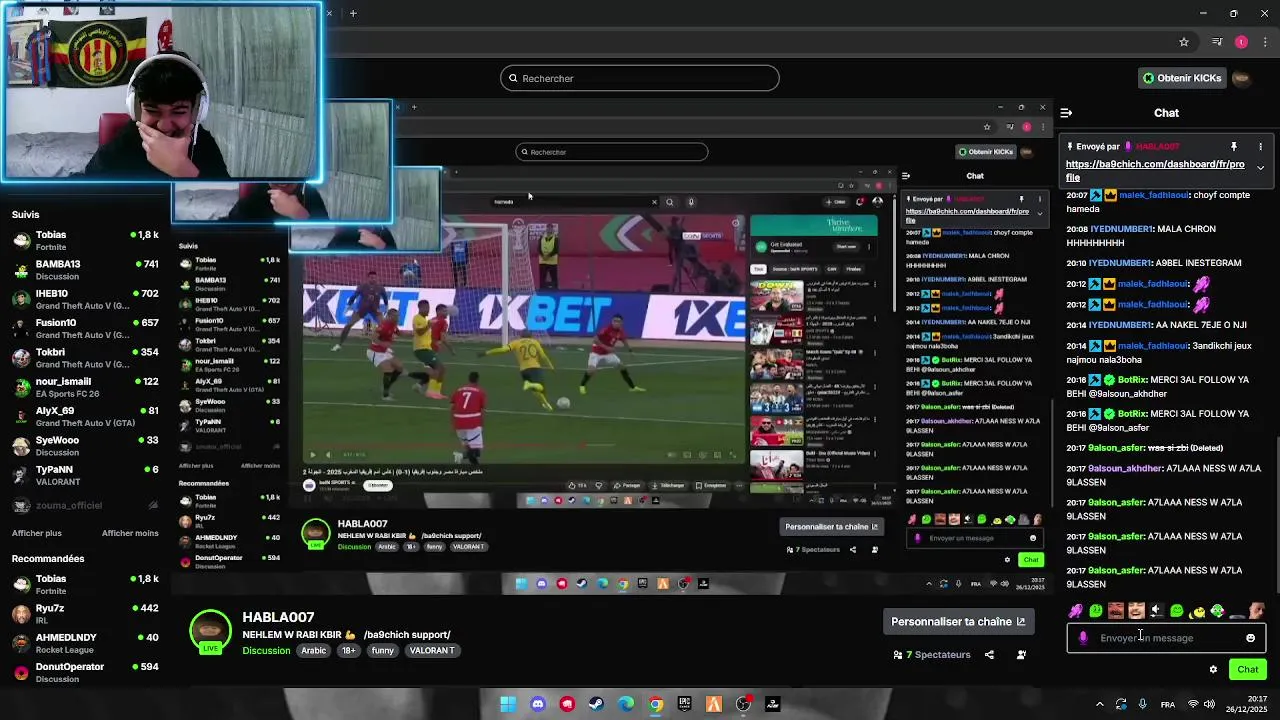Open Ryu7z recommended channel
This screenshot has width=1280, height=720.
[x=85, y=613]
